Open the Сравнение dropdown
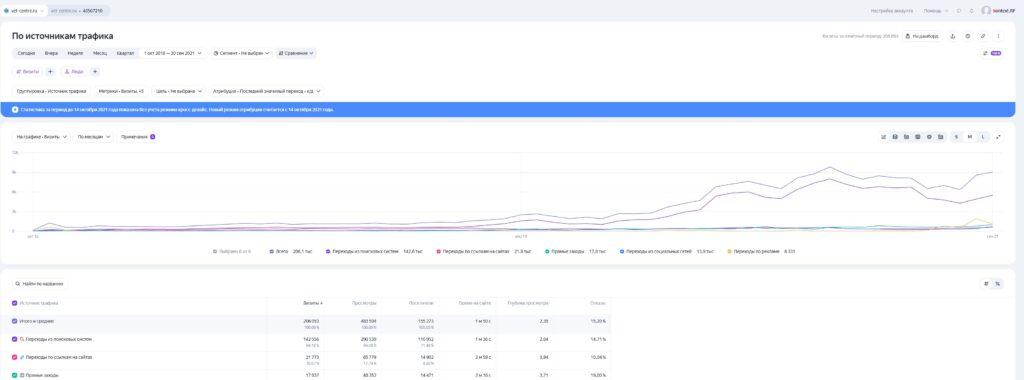This screenshot has width=1024, height=380. click(x=296, y=54)
